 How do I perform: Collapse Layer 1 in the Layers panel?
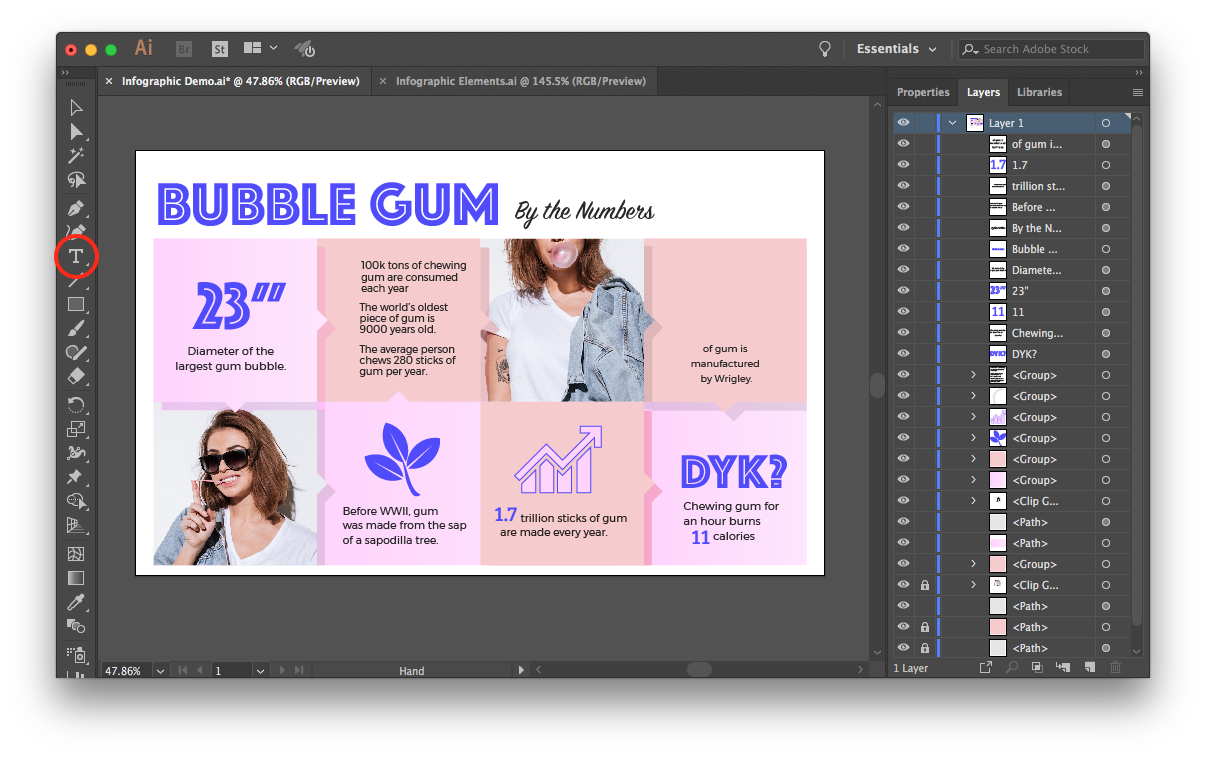click(x=952, y=123)
